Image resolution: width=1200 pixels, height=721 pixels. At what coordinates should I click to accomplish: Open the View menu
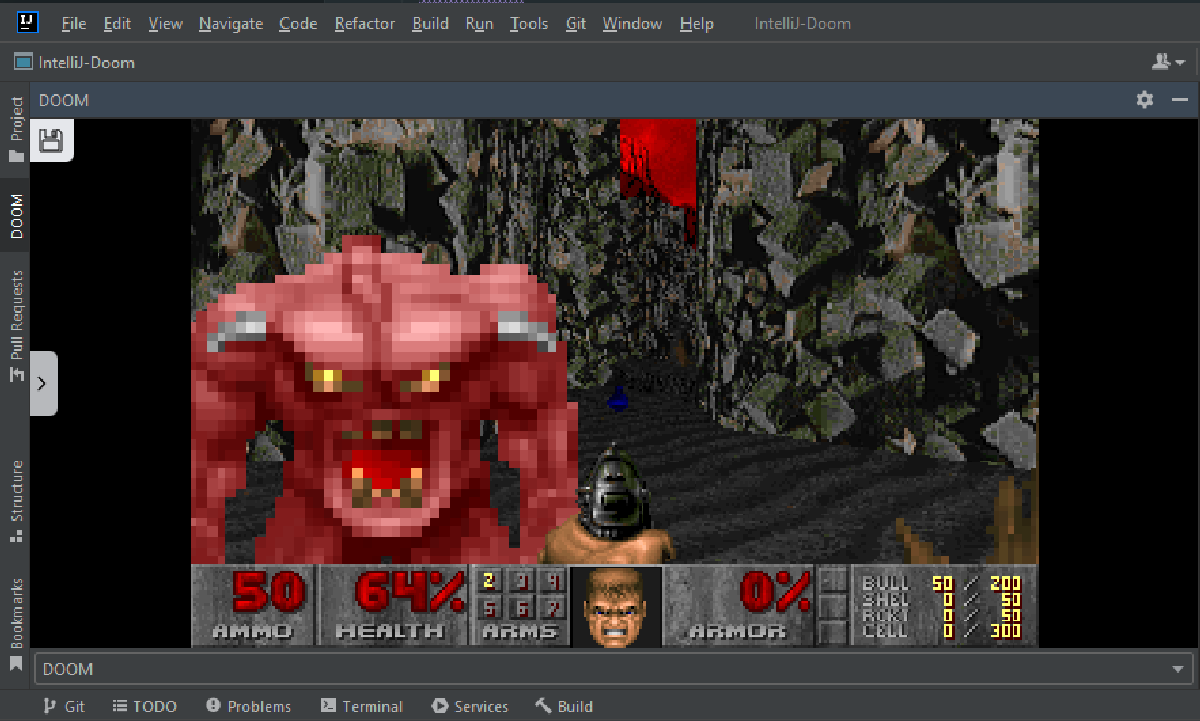click(166, 23)
